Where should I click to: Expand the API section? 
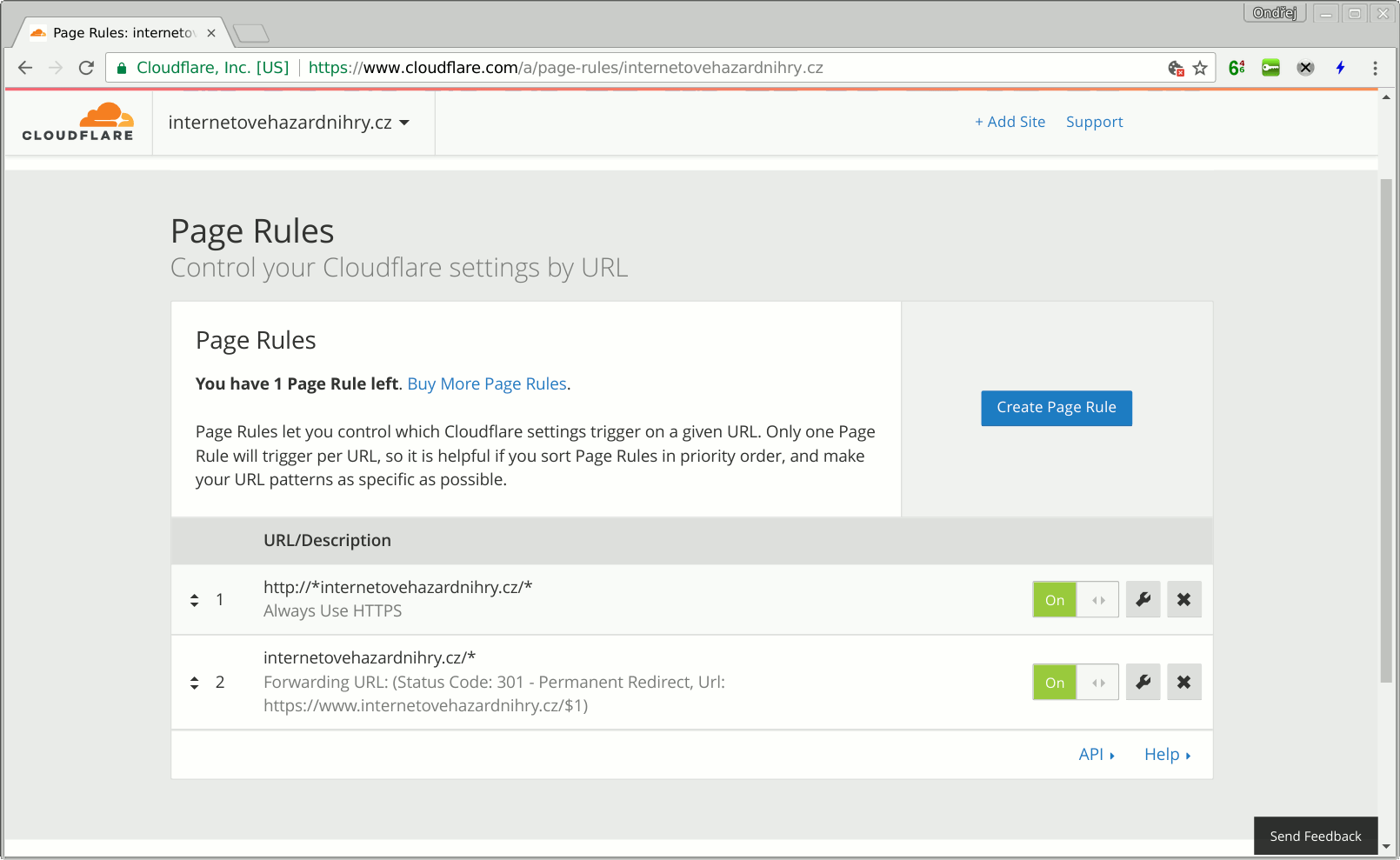click(1096, 755)
